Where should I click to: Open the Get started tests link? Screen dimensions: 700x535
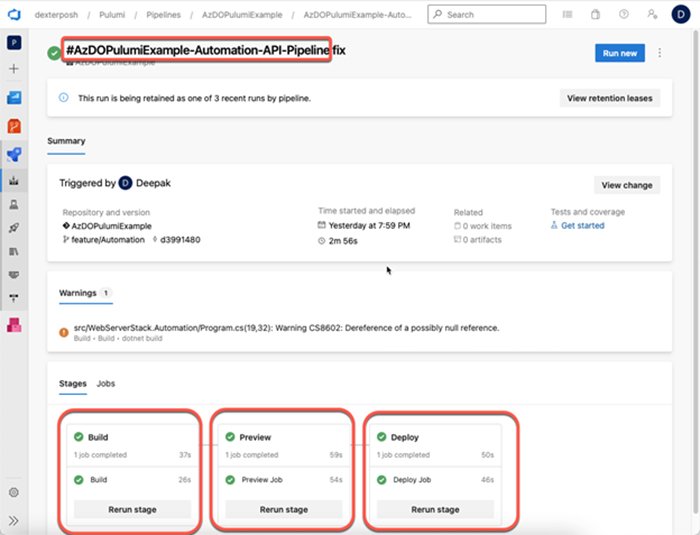pyautogui.click(x=582, y=226)
